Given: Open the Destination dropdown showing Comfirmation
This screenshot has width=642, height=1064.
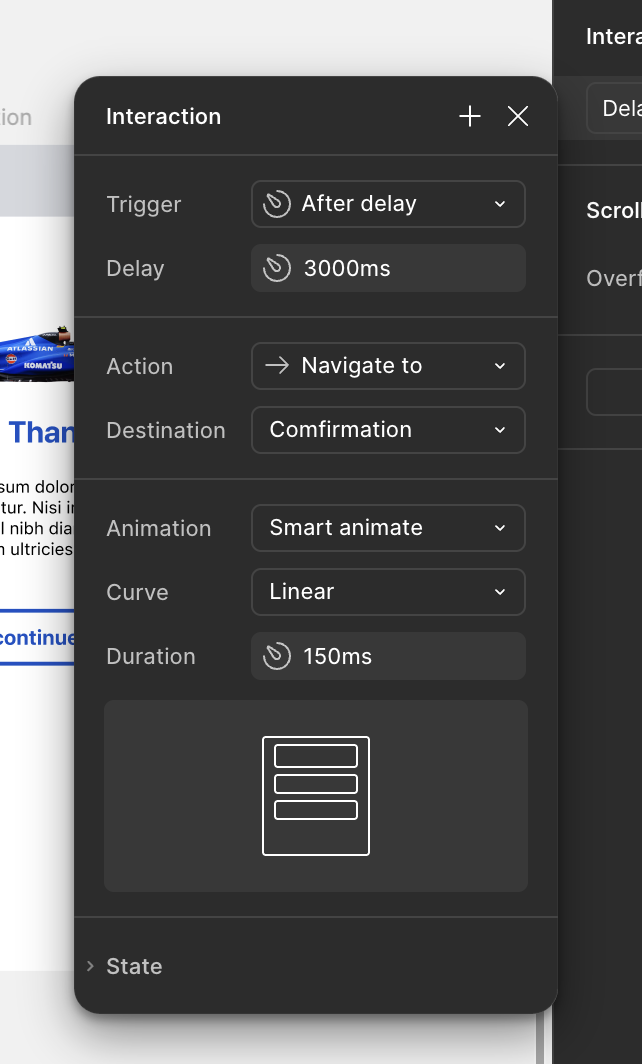Looking at the screenshot, I should point(388,430).
